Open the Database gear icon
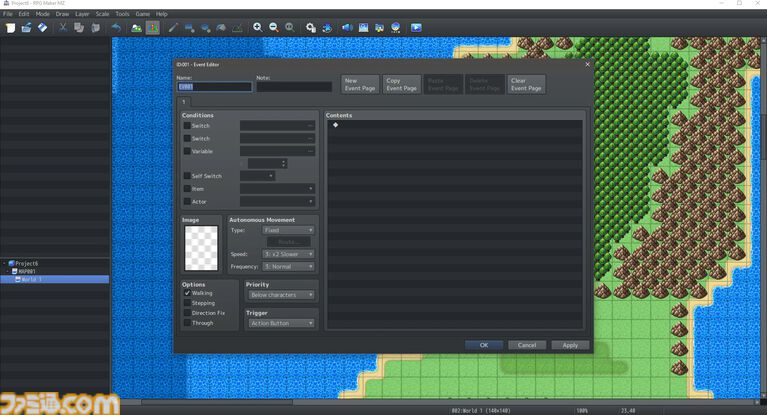 pos(311,28)
